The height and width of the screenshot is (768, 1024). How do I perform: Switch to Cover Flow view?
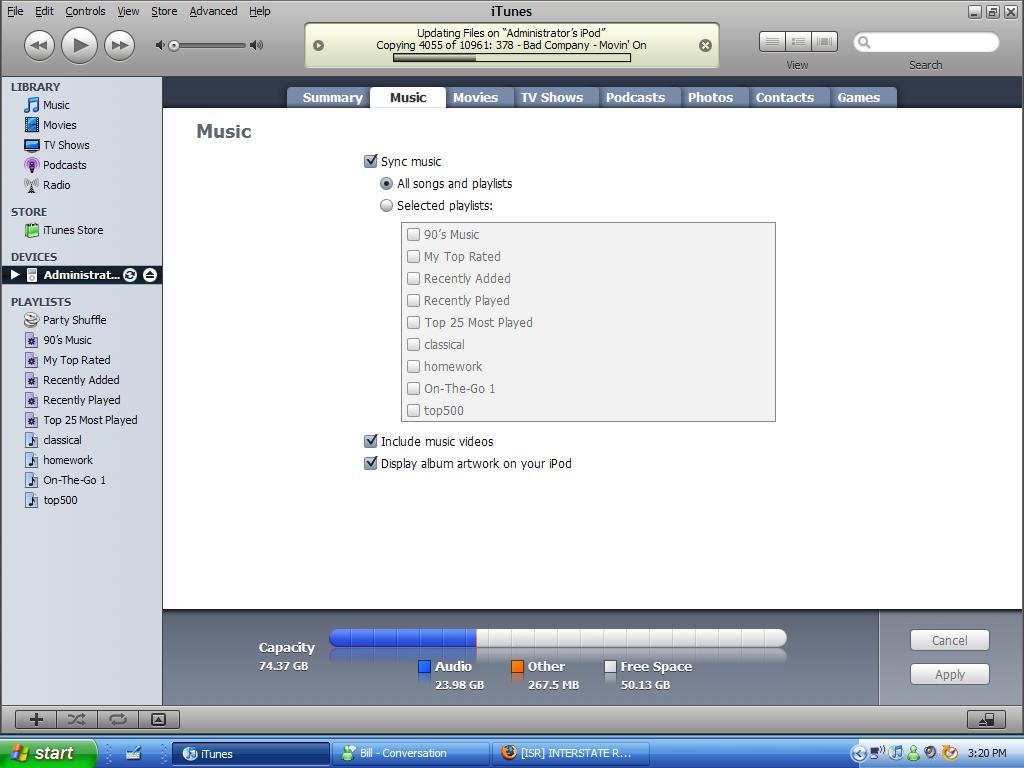(824, 42)
